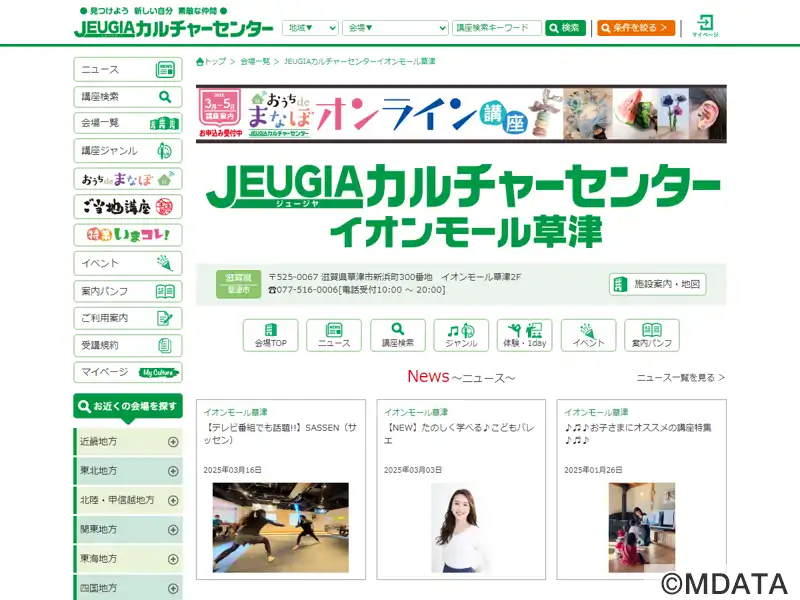Click ニュース一覧を見る link
This screenshot has width=800, height=600.
point(681,378)
